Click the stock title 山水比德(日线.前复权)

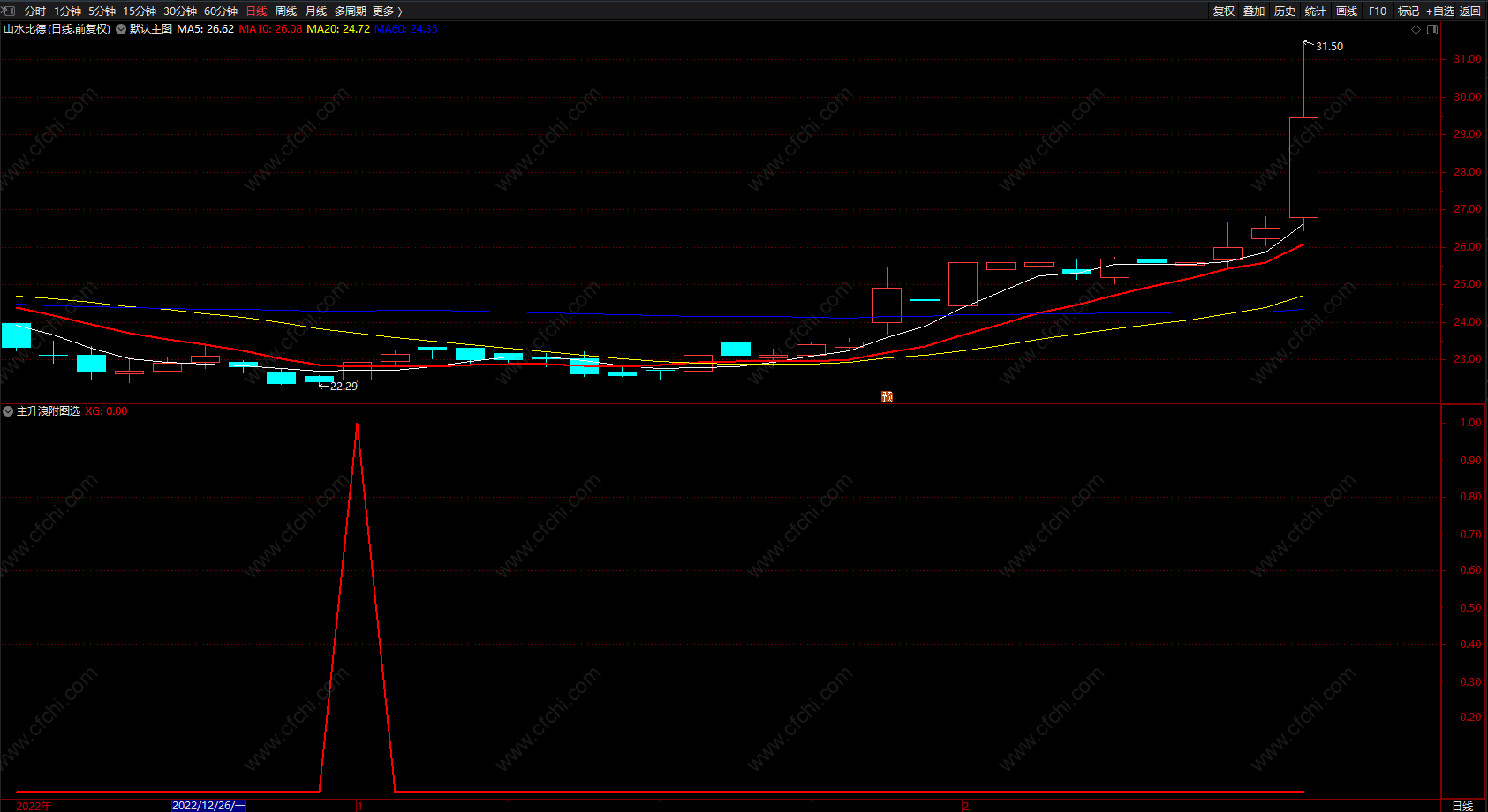click(x=57, y=29)
